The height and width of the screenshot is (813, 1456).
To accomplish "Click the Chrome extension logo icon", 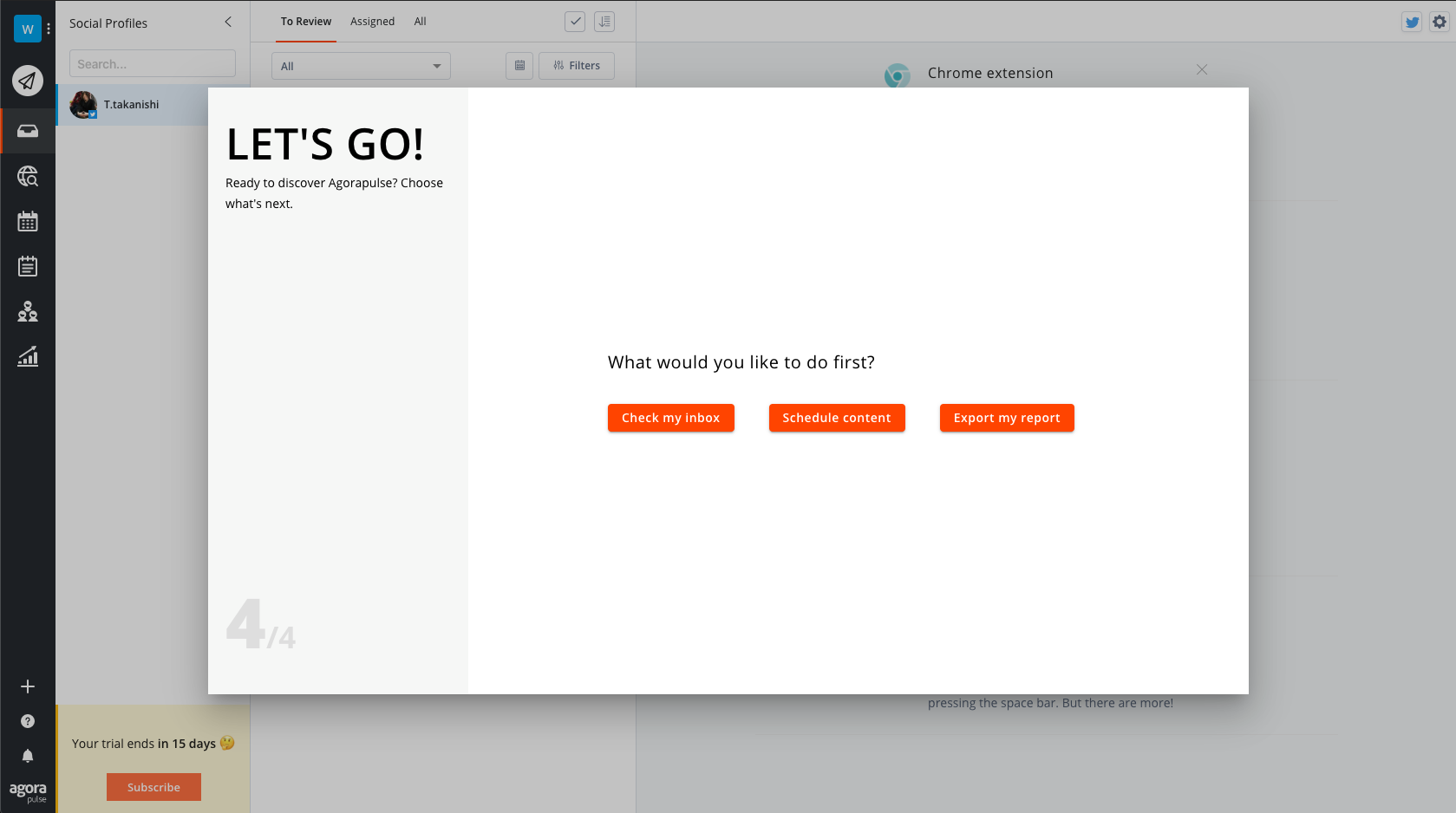I will click(x=898, y=75).
